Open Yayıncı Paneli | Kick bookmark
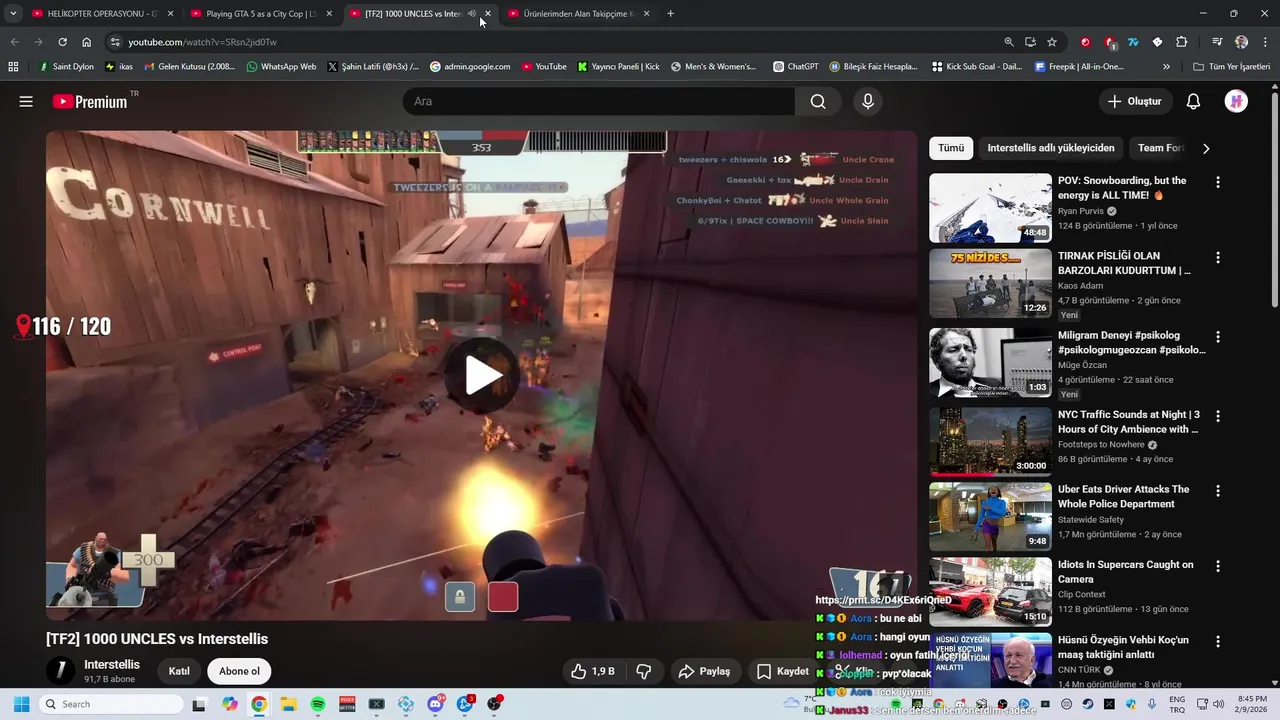 [x=619, y=67]
